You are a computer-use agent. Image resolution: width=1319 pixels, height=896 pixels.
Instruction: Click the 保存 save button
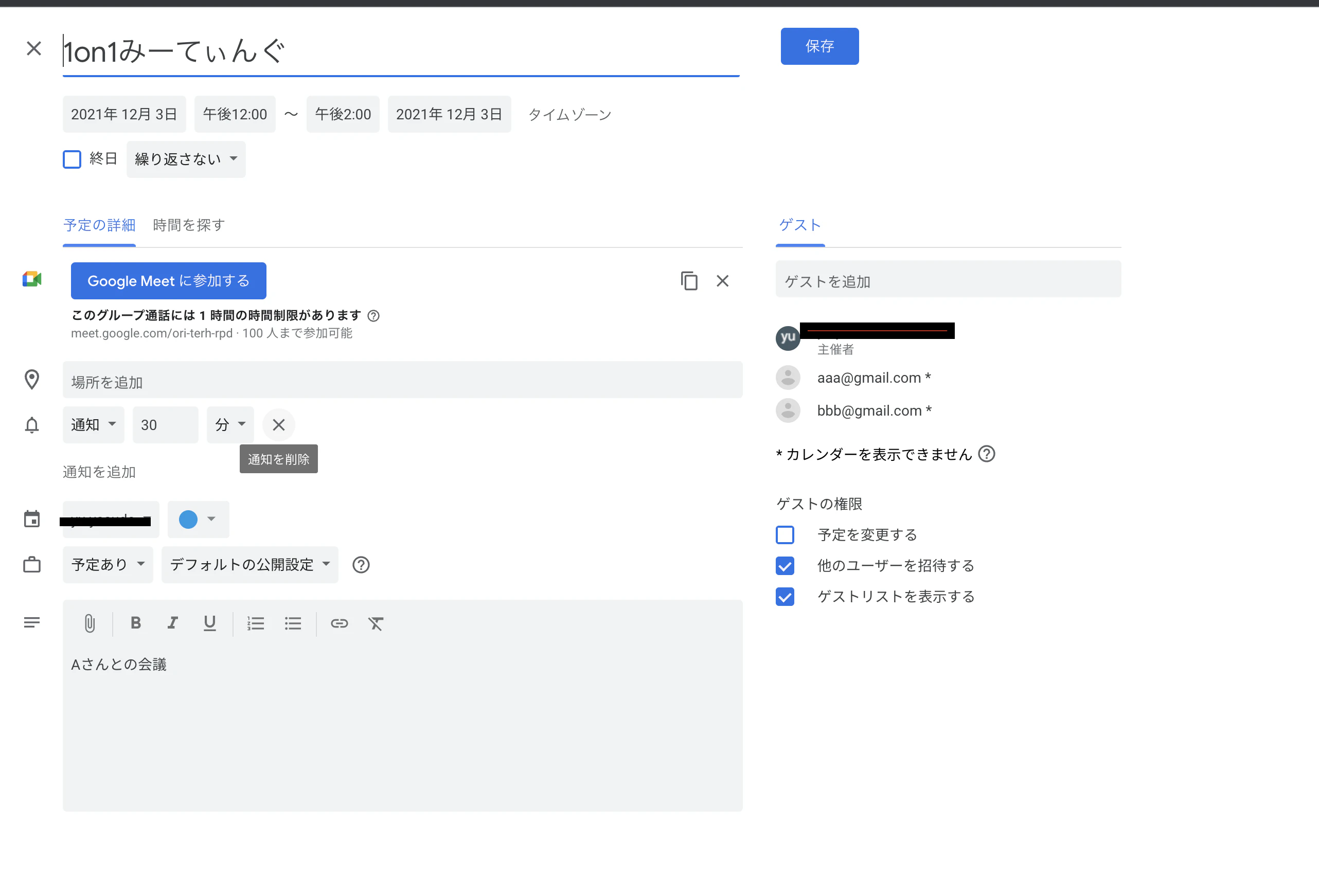(819, 46)
